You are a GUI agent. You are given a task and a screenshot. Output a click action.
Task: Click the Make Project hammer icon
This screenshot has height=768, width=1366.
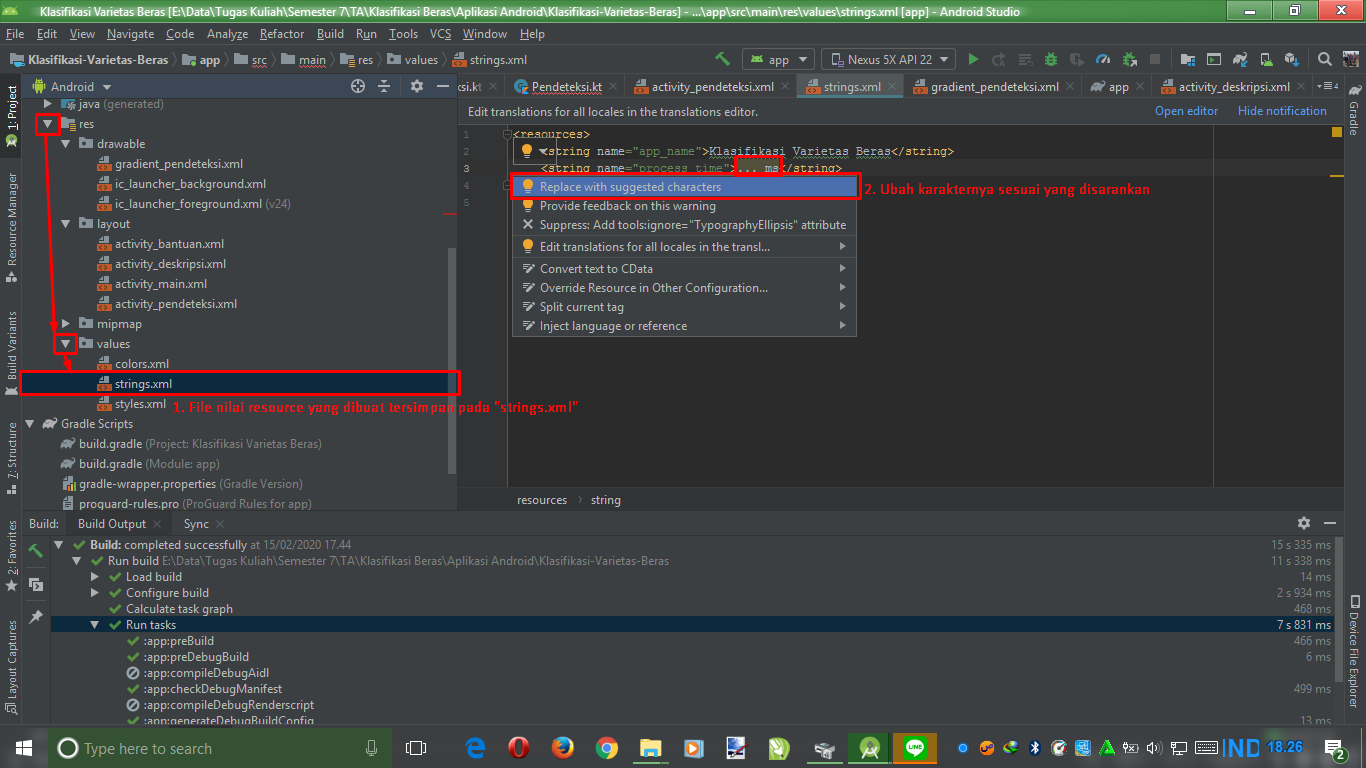point(722,59)
